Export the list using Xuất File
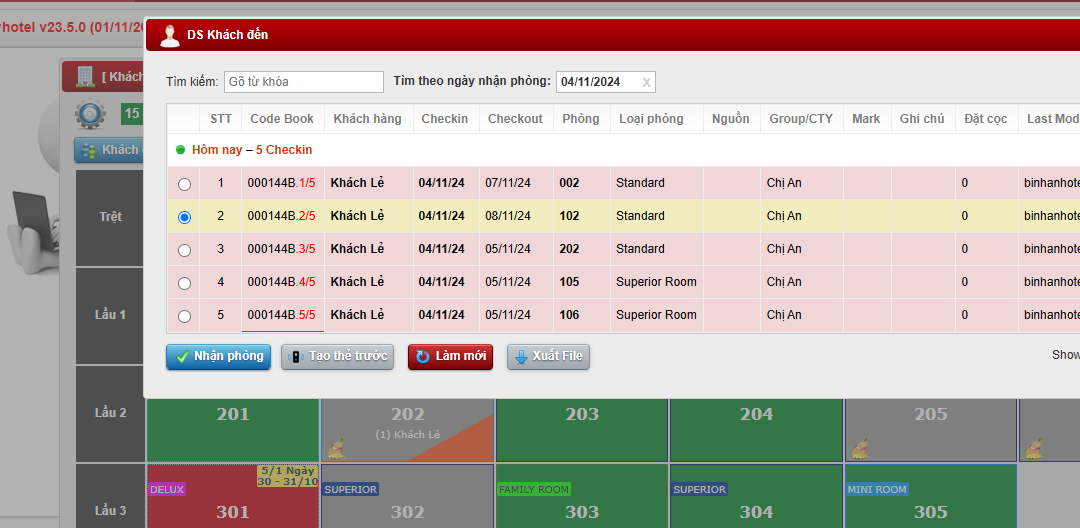Viewport: 1080px width, 528px height. pos(548,357)
